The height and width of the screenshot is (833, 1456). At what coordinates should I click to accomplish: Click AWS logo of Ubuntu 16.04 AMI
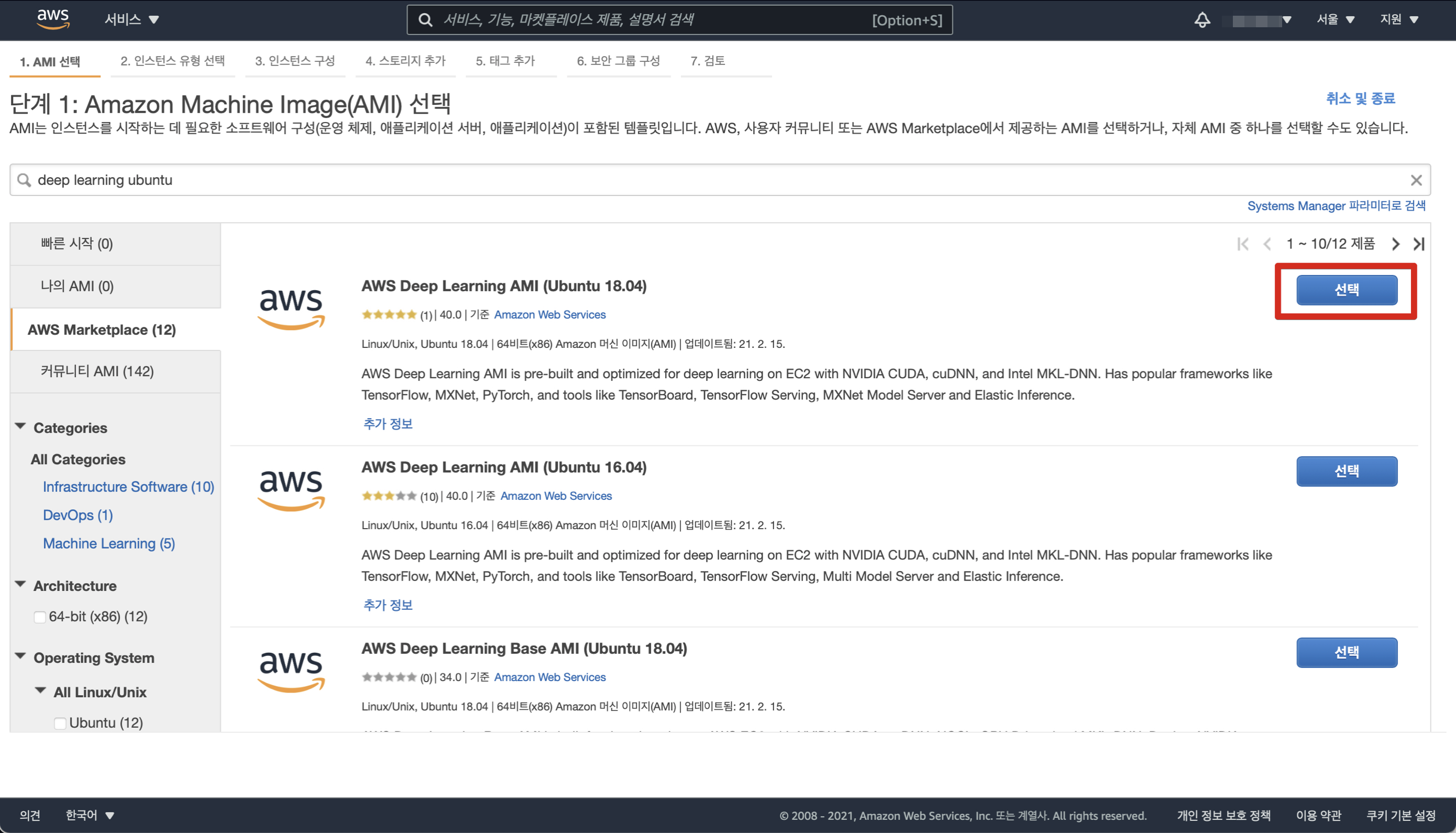[x=291, y=490]
